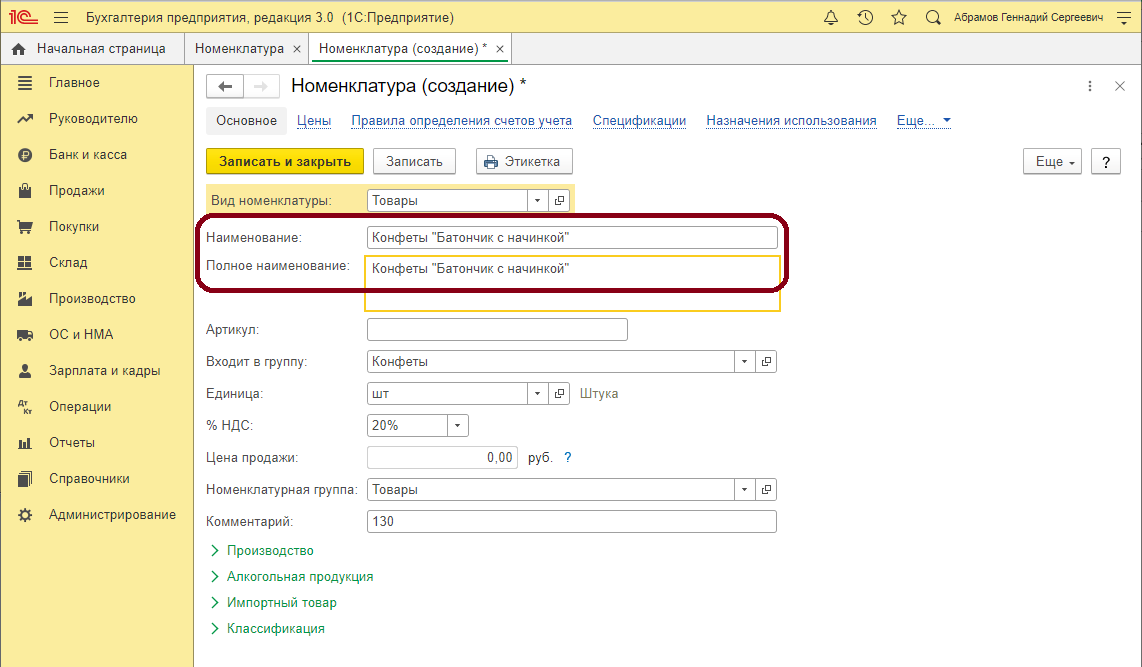Open the Единица dropdown arrow

[537, 394]
